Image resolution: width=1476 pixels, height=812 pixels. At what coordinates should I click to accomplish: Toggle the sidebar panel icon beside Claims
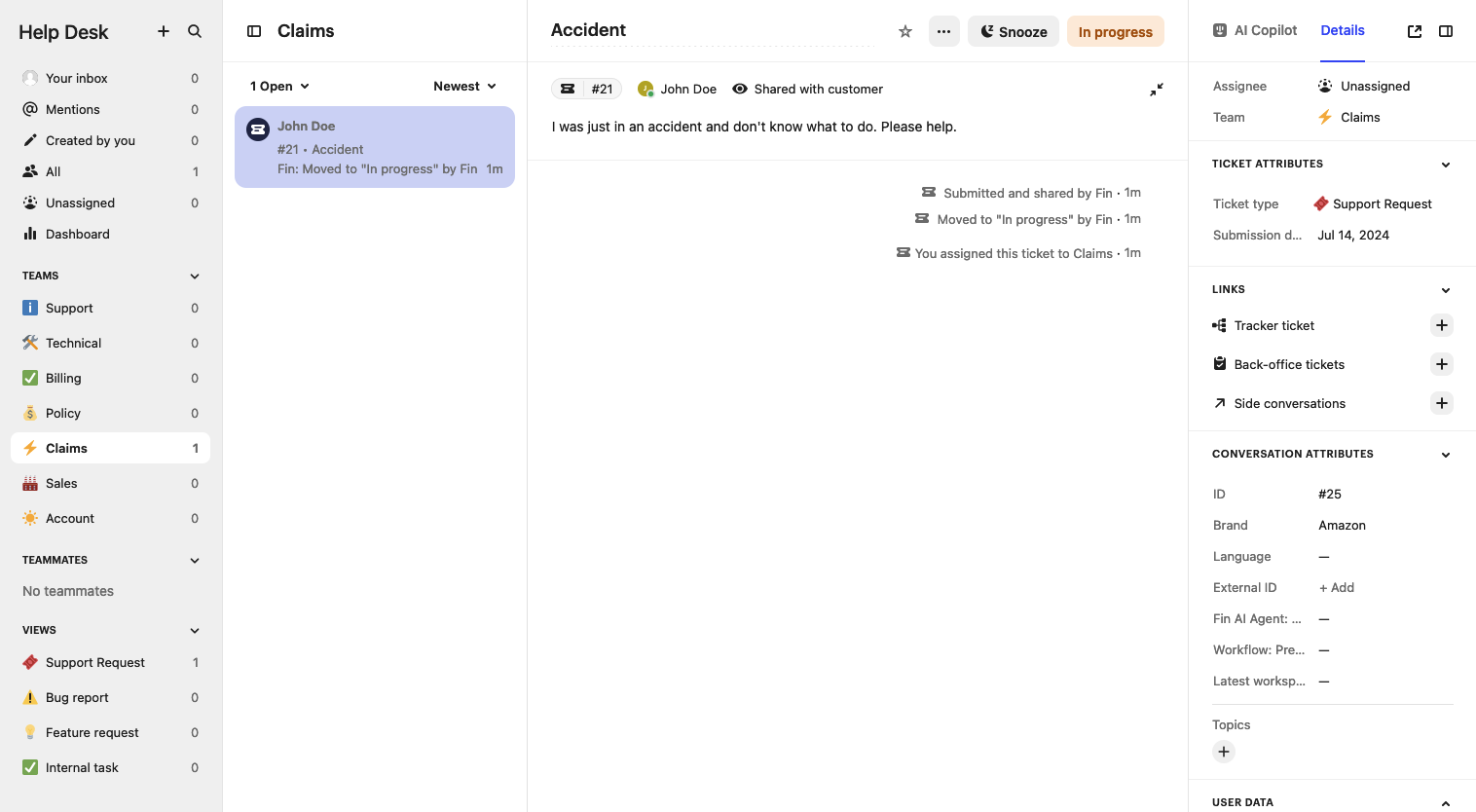254,31
